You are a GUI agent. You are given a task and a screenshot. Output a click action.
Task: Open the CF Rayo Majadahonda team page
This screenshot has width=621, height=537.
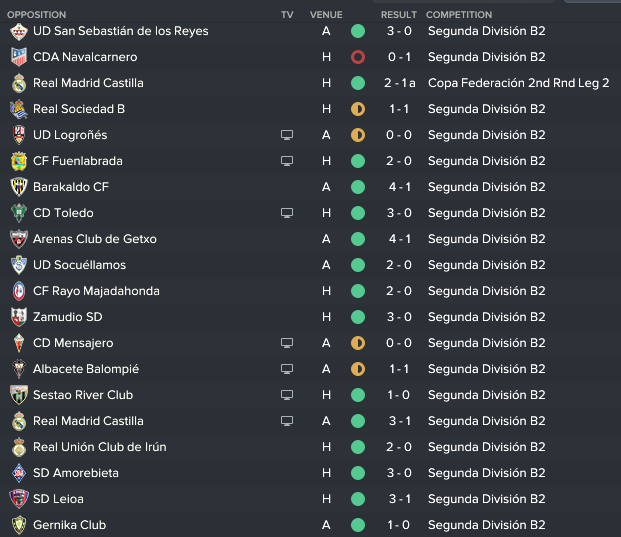[96, 291]
